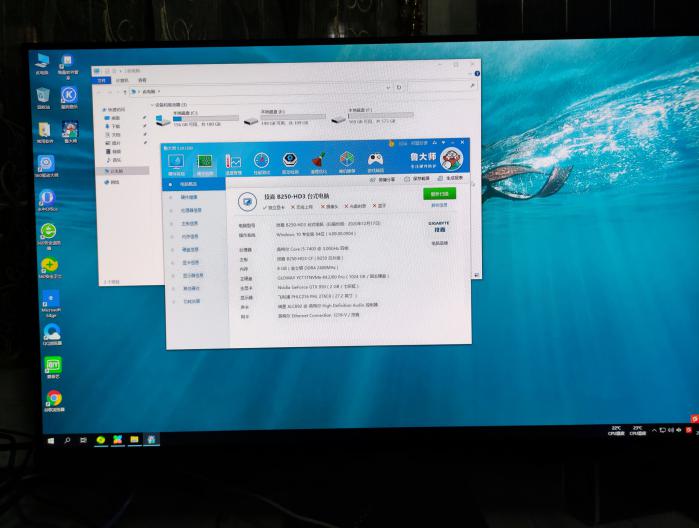Open the blue File tab in File Explorer
This screenshot has width=699, height=528.
[101, 80]
